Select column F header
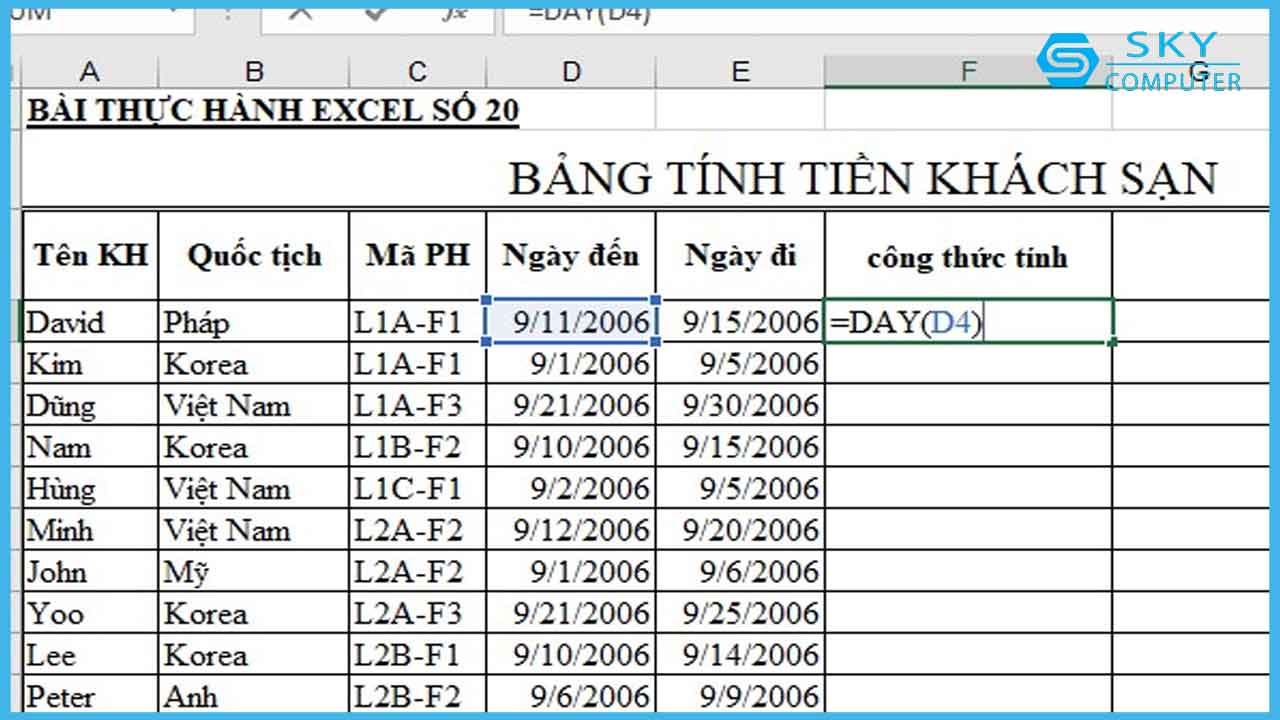 pyautogui.click(x=967, y=71)
